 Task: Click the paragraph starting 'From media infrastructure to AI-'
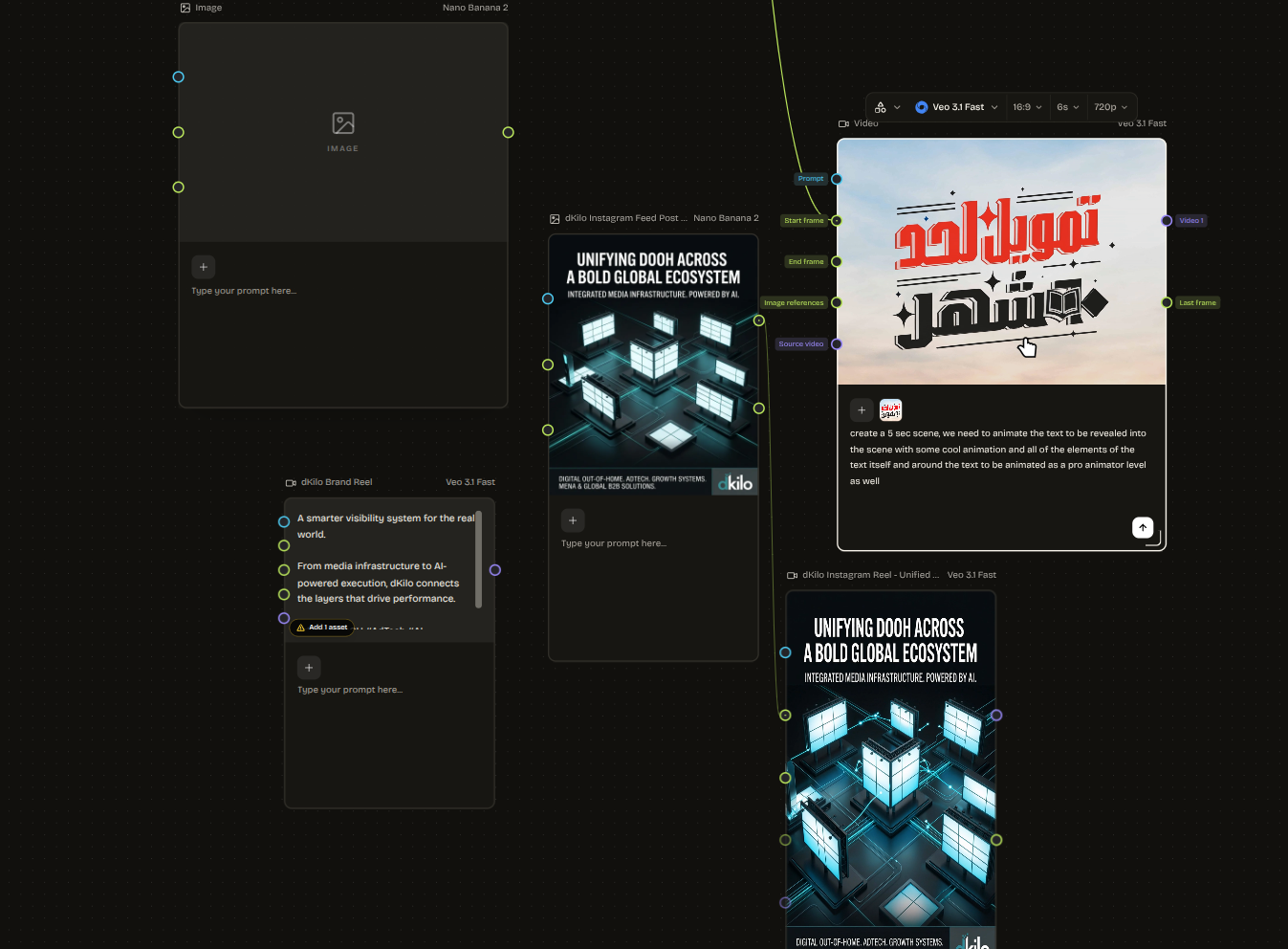[378, 583]
